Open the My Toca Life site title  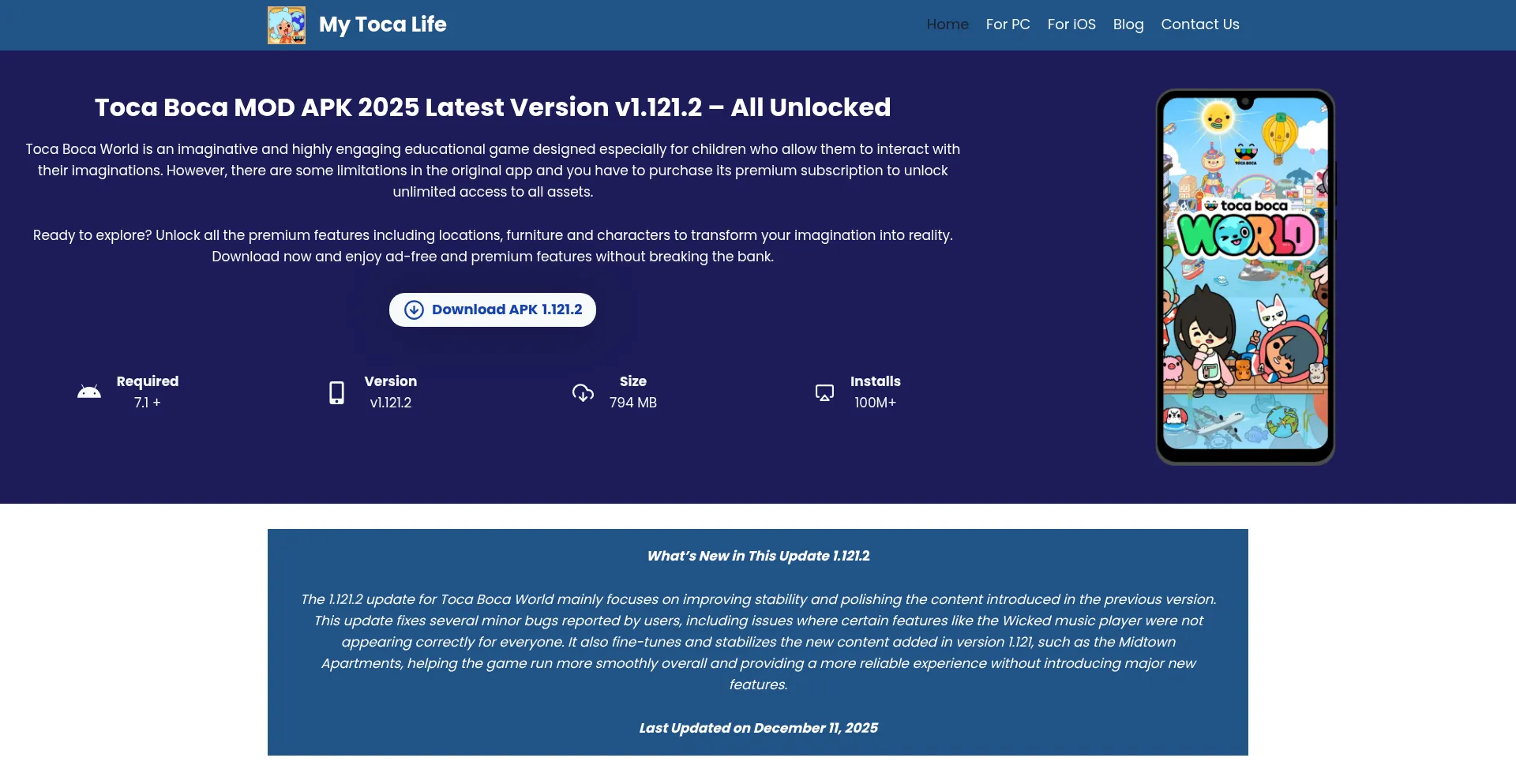point(382,24)
